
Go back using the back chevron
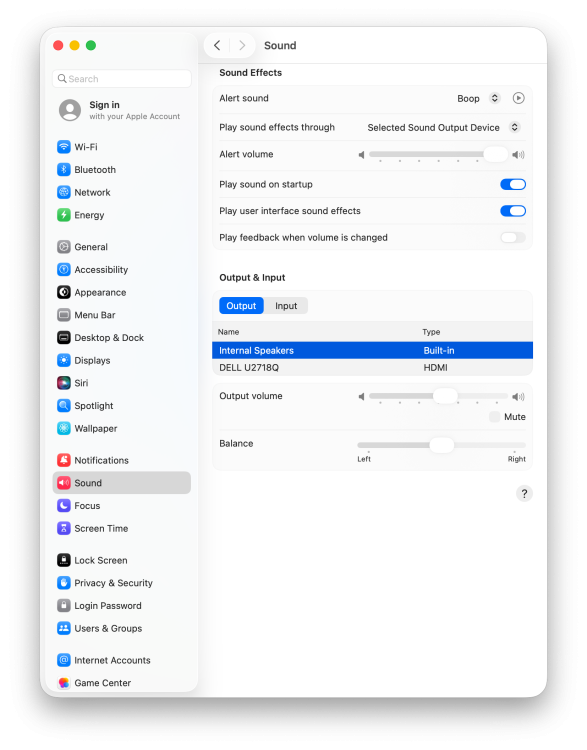tap(217, 45)
